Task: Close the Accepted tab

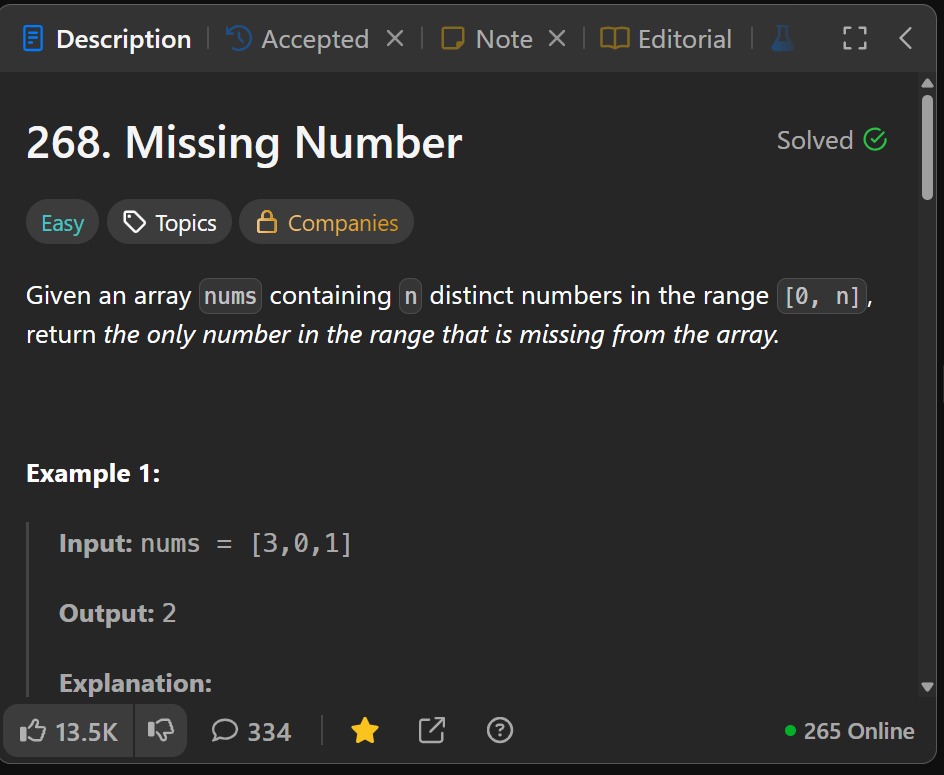Action: [x=395, y=39]
